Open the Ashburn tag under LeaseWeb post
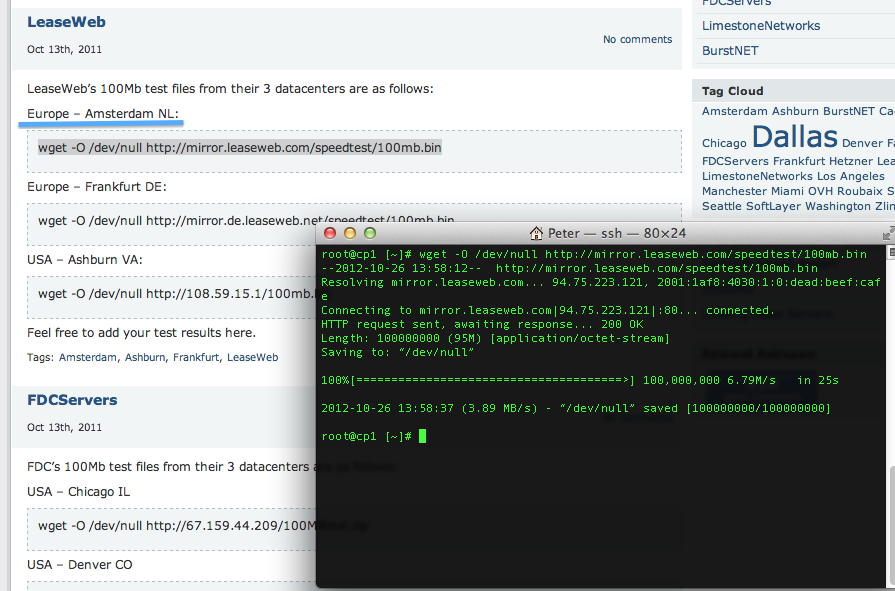Viewport: 895px width, 591px height. click(x=145, y=357)
